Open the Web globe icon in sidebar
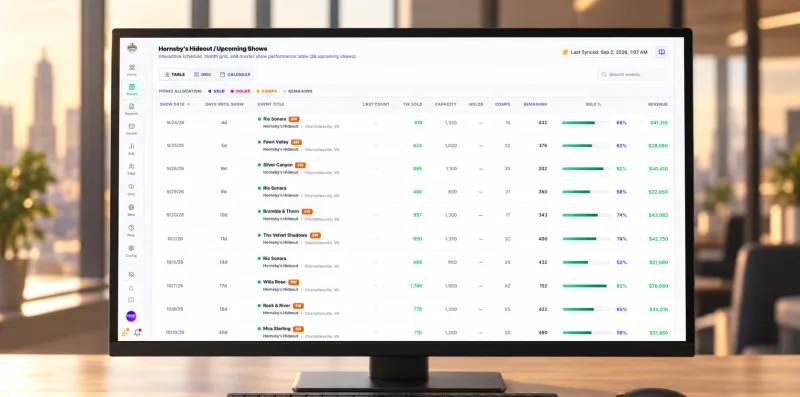The width and height of the screenshot is (800, 397). [132, 210]
